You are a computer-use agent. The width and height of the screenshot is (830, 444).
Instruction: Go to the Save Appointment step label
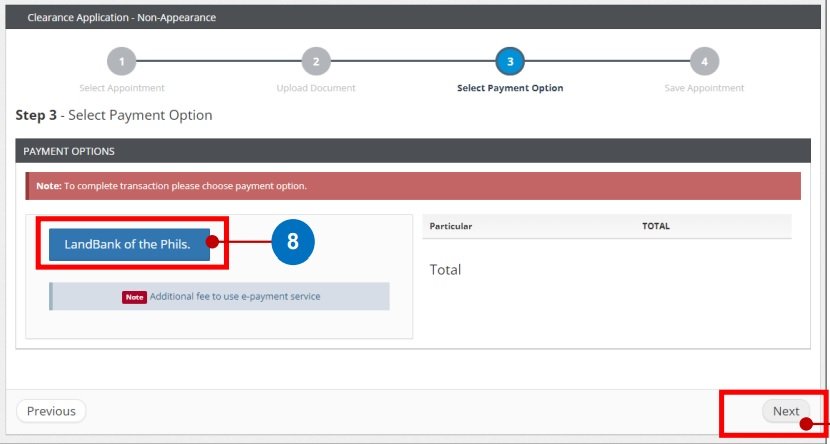pos(704,88)
